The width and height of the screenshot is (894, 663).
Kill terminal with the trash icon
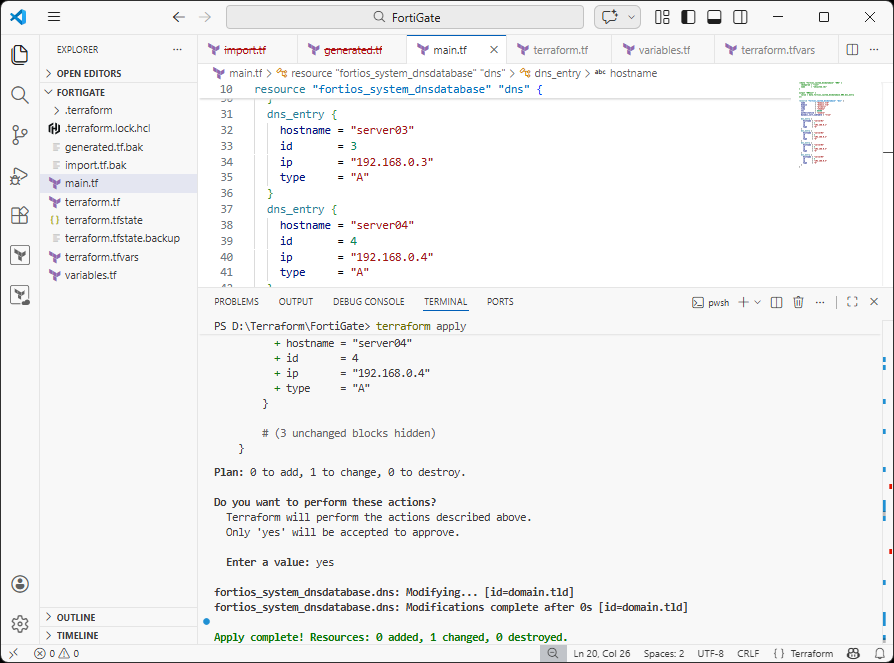click(x=798, y=302)
